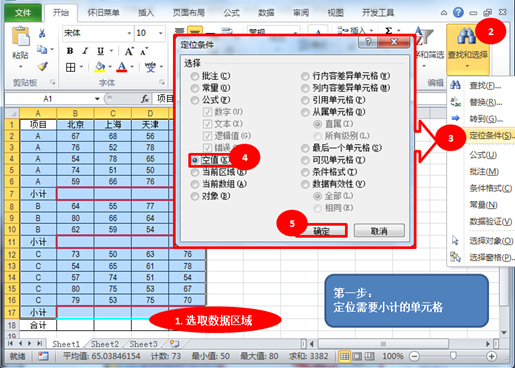Image resolution: width=515 pixels, height=368 pixels.
Task: Expand Fill Color dropdown arrow
Action: 110,67
